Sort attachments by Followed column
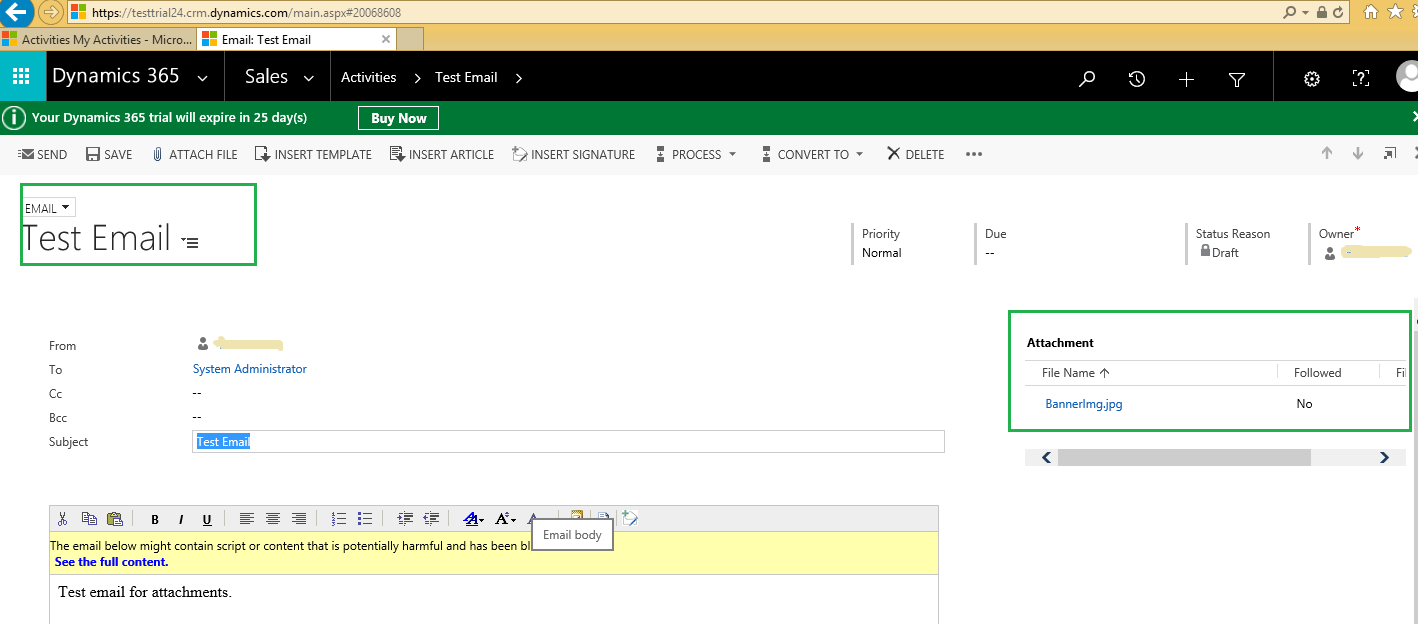This screenshot has width=1418, height=624. pyautogui.click(x=1317, y=373)
